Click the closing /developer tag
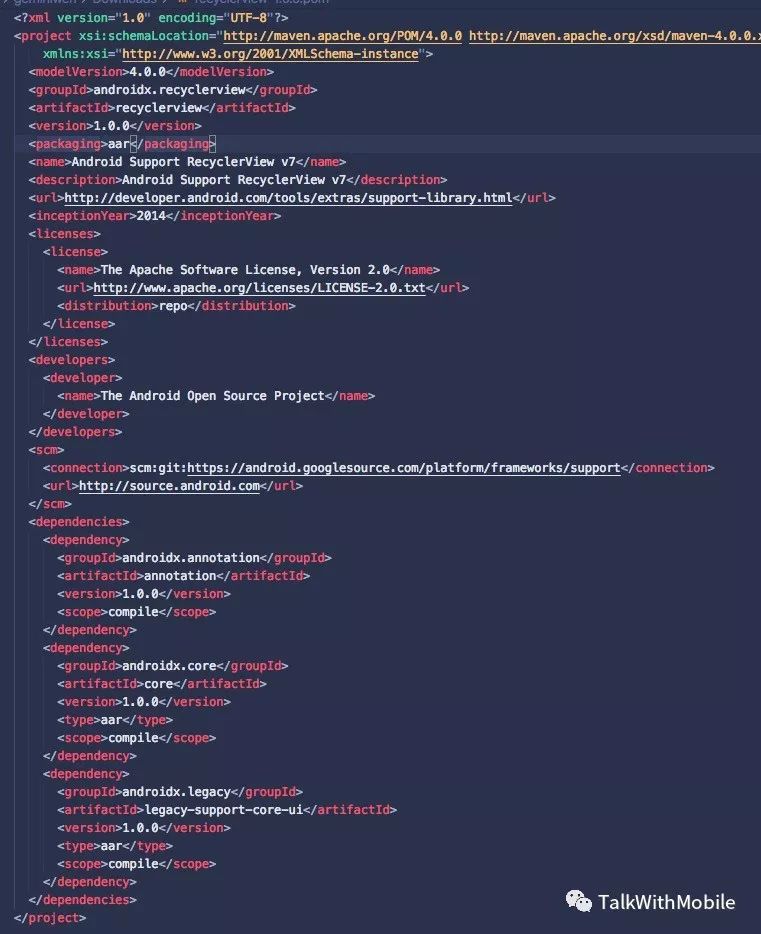The image size is (761, 934). tap(86, 414)
